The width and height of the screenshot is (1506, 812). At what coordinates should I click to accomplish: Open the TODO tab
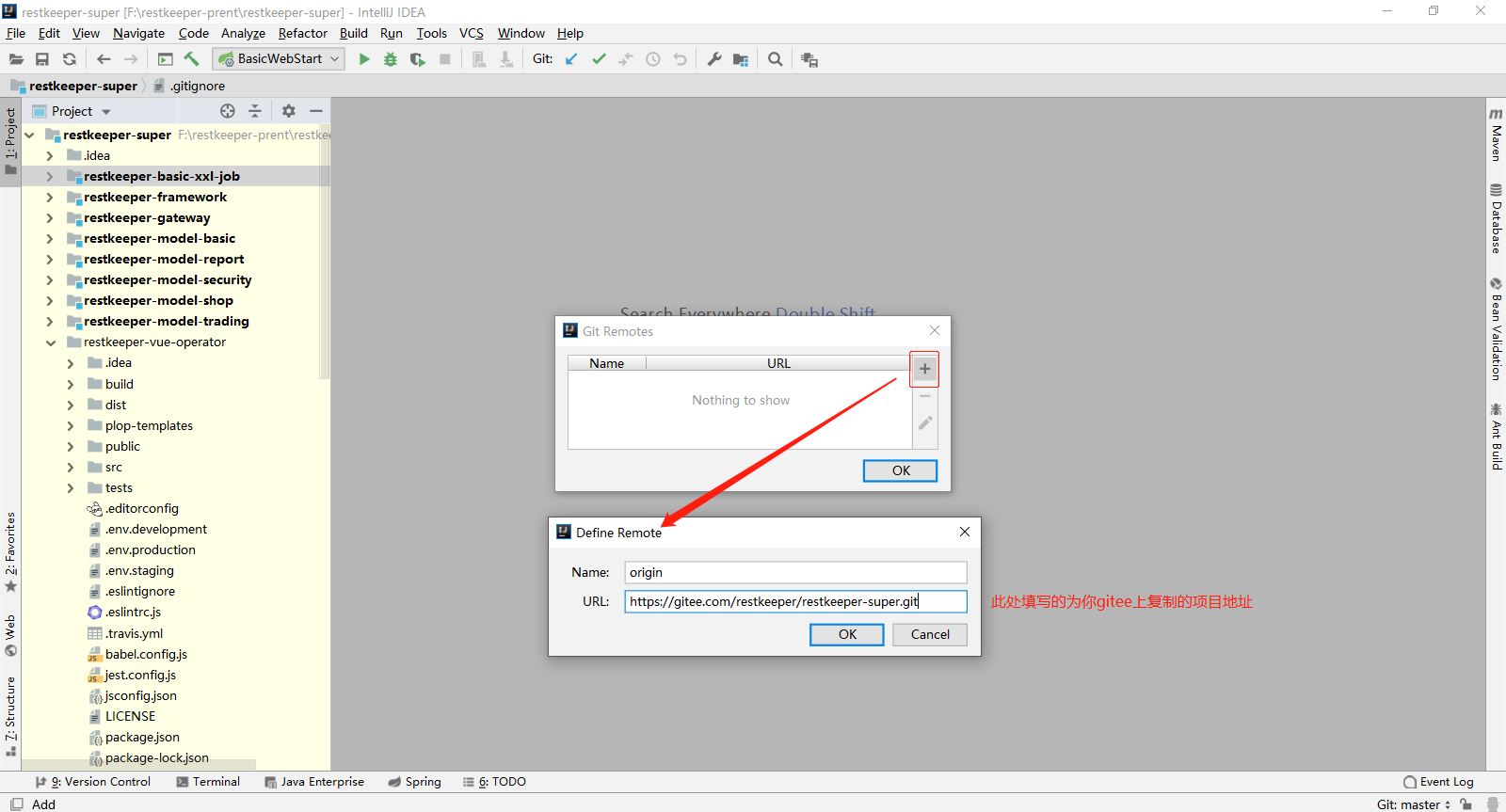click(x=494, y=782)
